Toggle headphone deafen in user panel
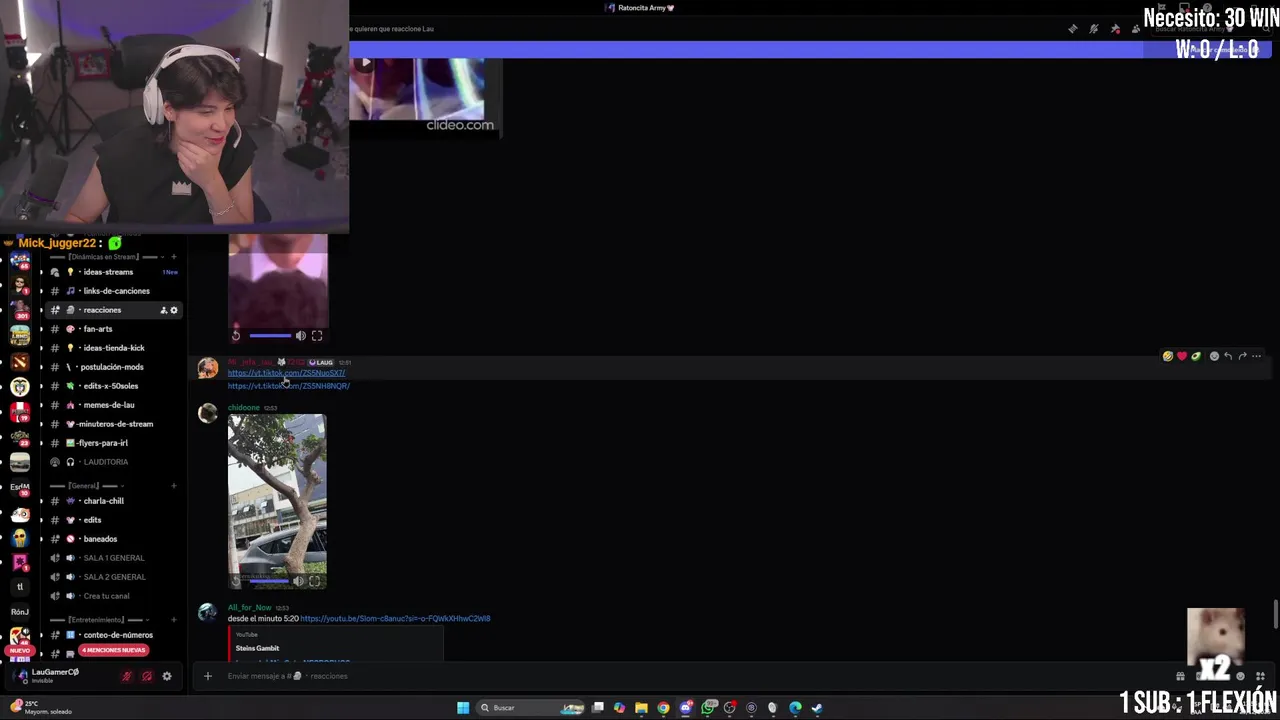Viewport: 1280px width, 720px height. [147, 677]
